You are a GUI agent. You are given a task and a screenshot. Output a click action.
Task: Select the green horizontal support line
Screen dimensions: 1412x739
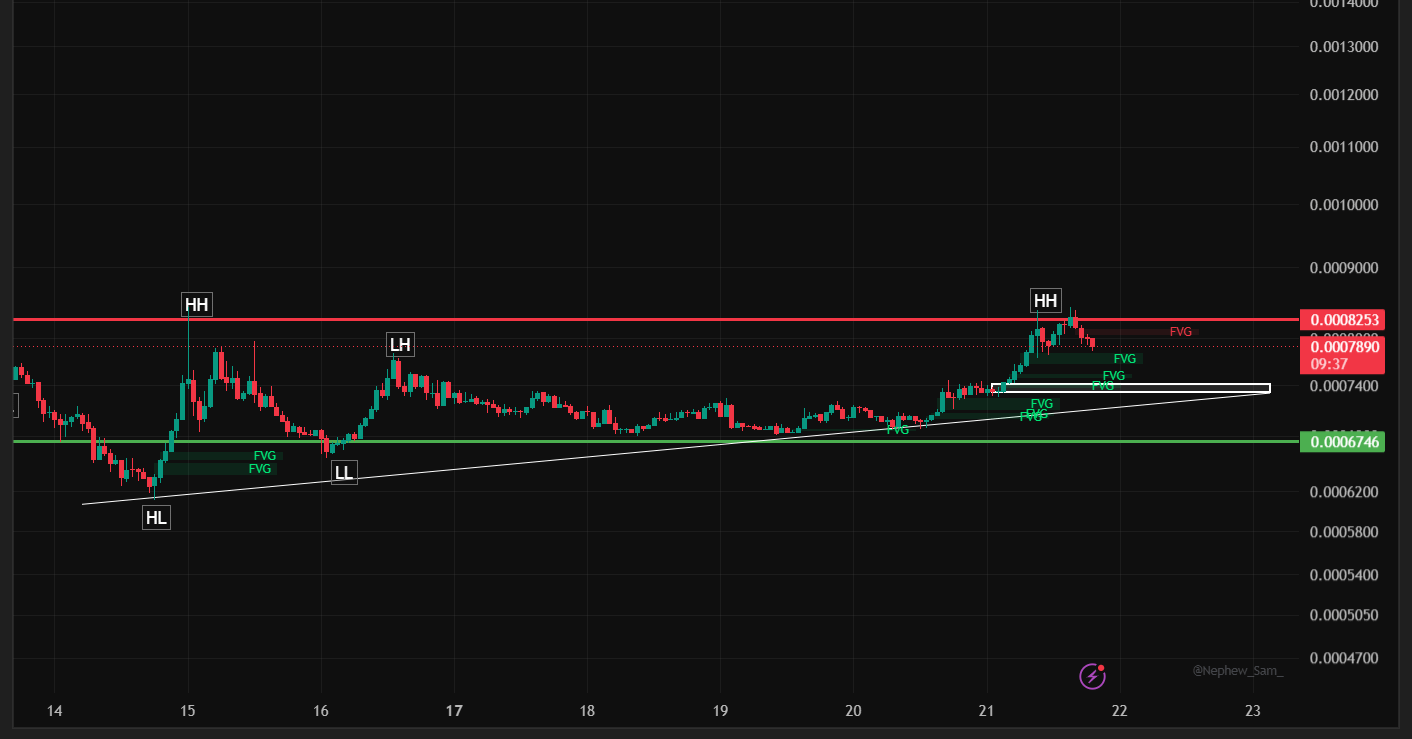[x=655, y=441]
